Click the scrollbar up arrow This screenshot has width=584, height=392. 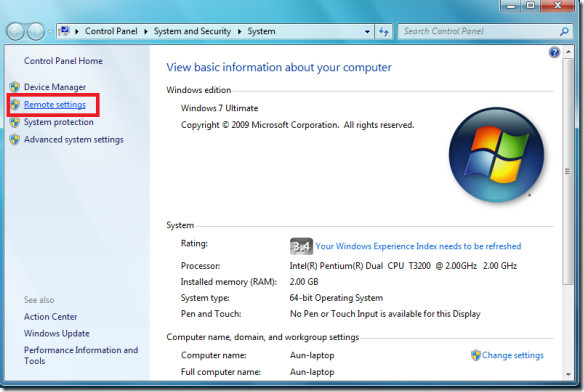click(x=568, y=52)
